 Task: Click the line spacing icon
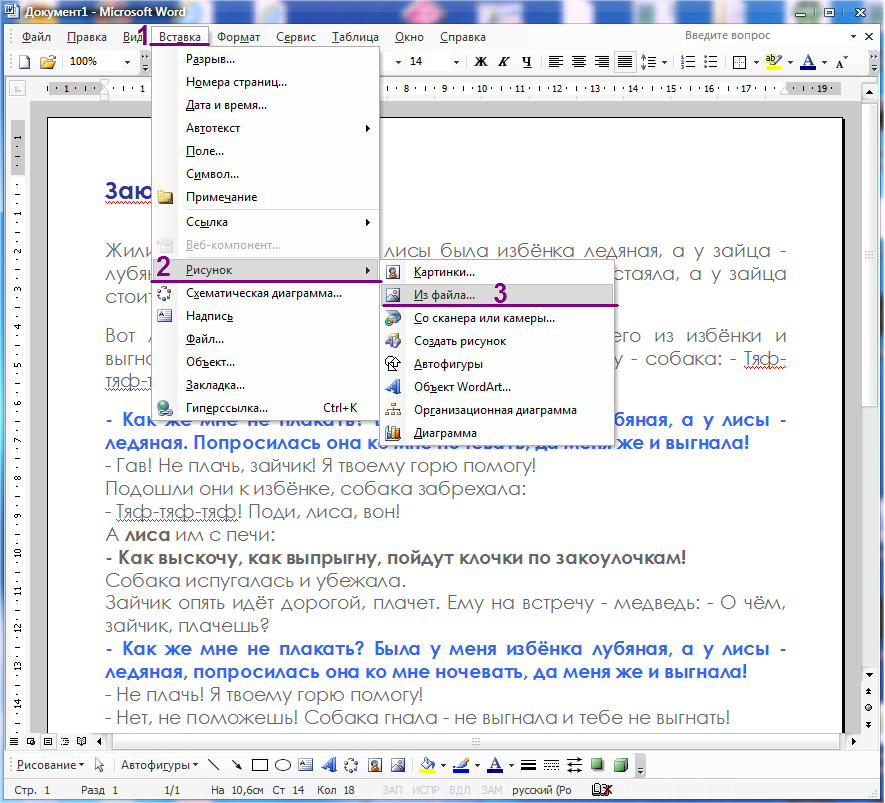(x=649, y=62)
